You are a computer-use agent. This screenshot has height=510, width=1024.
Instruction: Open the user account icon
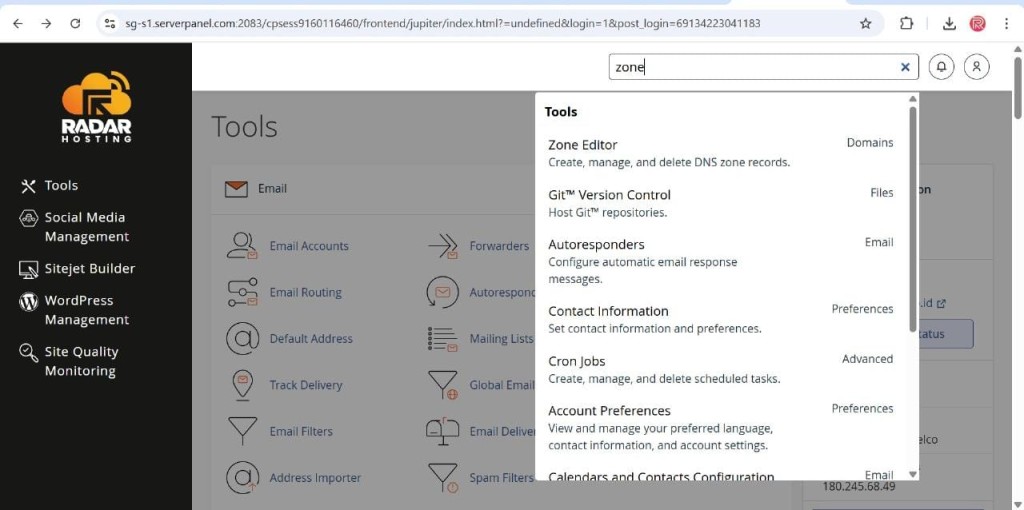pyautogui.click(x=976, y=67)
